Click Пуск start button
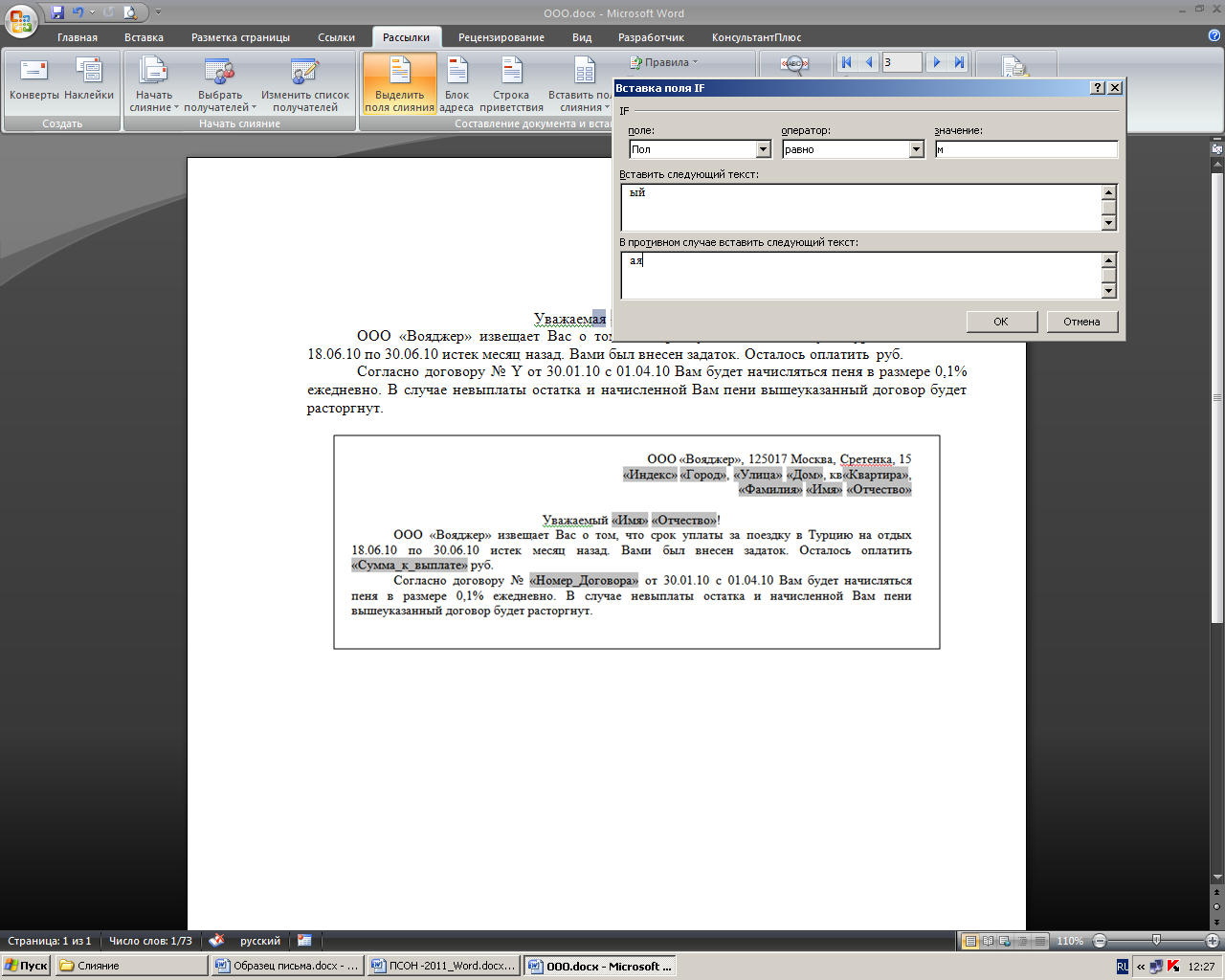This screenshot has height=980, width=1225. (x=27, y=966)
